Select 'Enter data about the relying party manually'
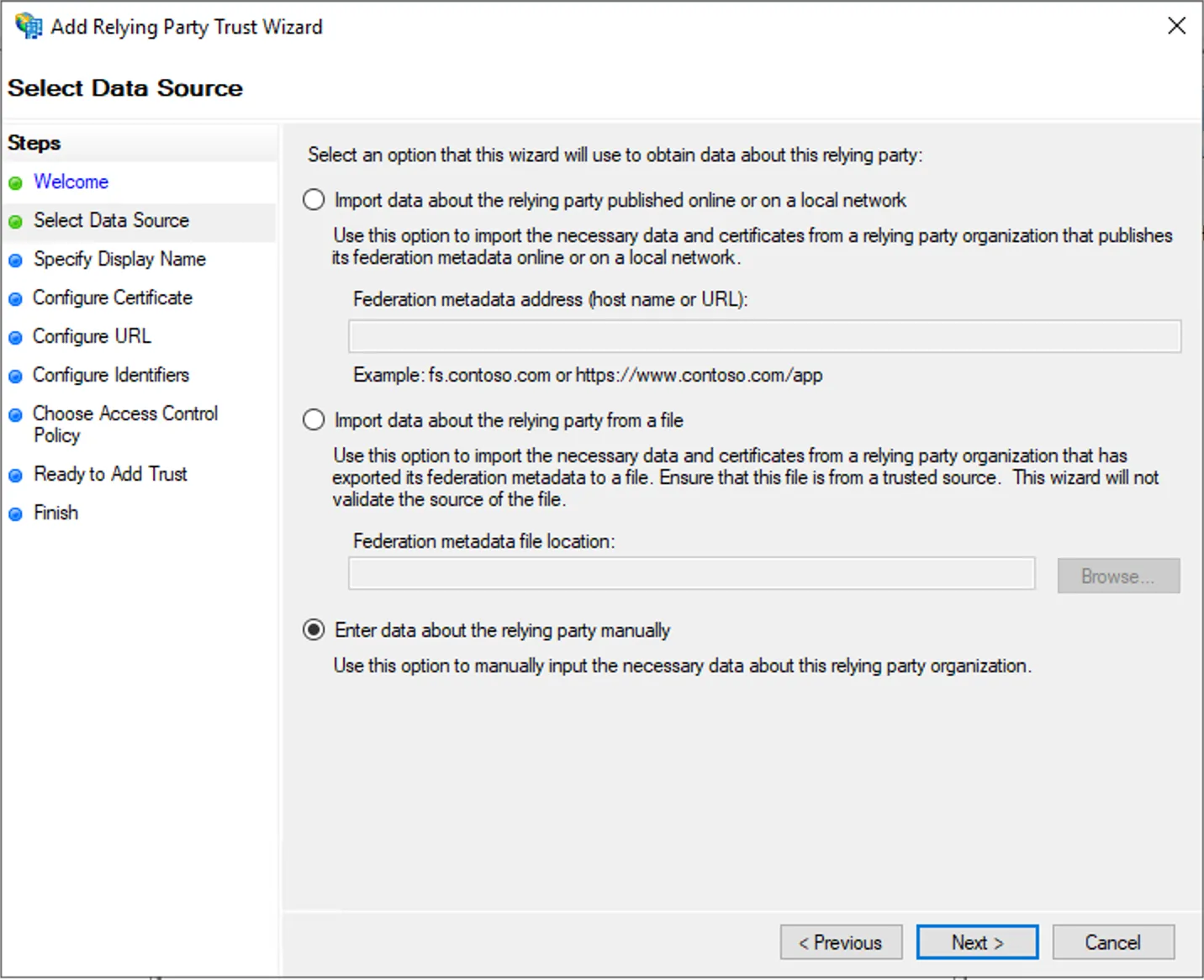 [313, 629]
